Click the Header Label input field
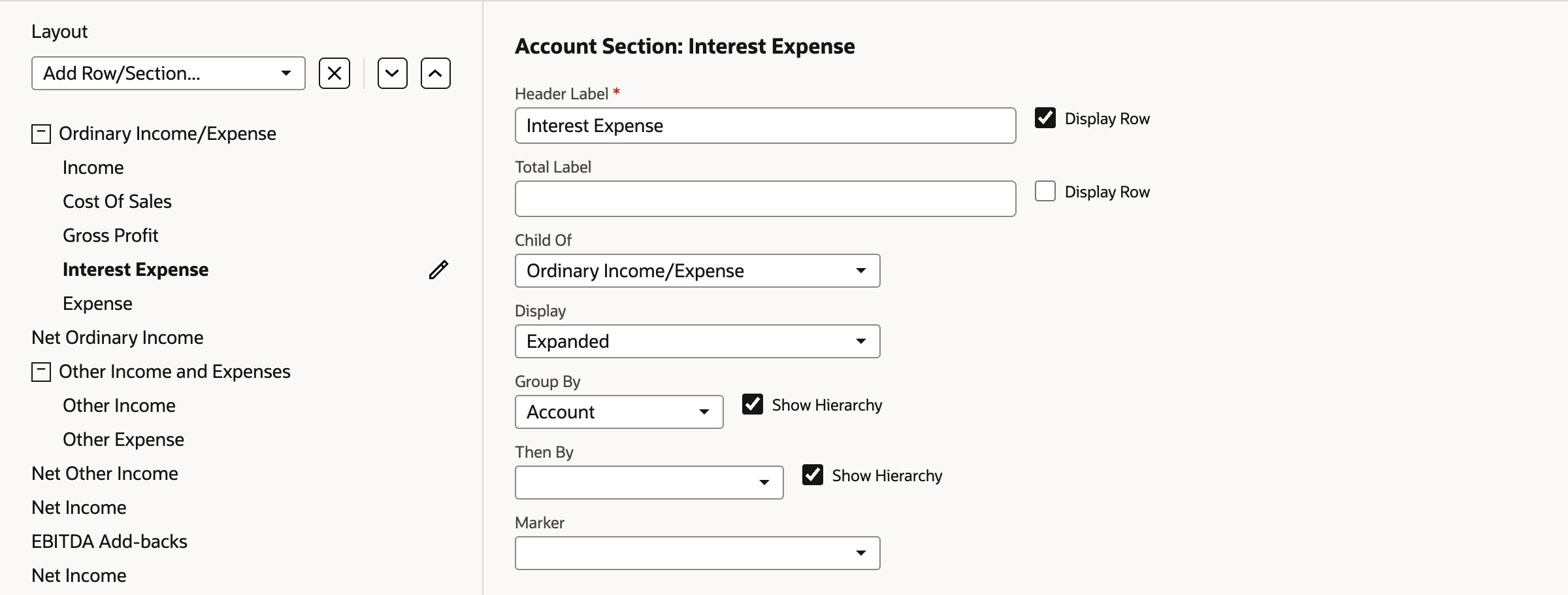 tap(766, 126)
